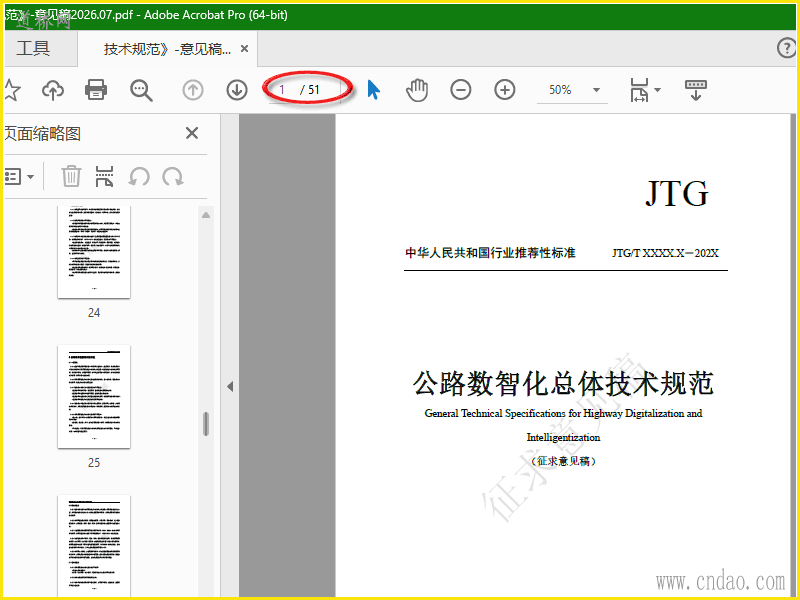Select page 25 thumbnail

pos(94,396)
